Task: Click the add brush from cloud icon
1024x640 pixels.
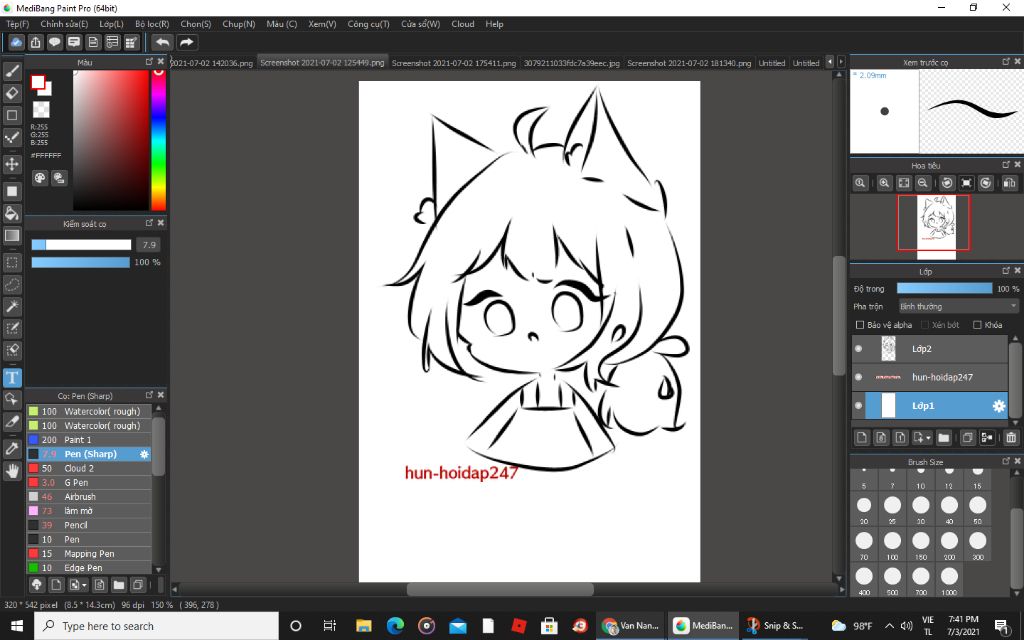Action: 37,584
